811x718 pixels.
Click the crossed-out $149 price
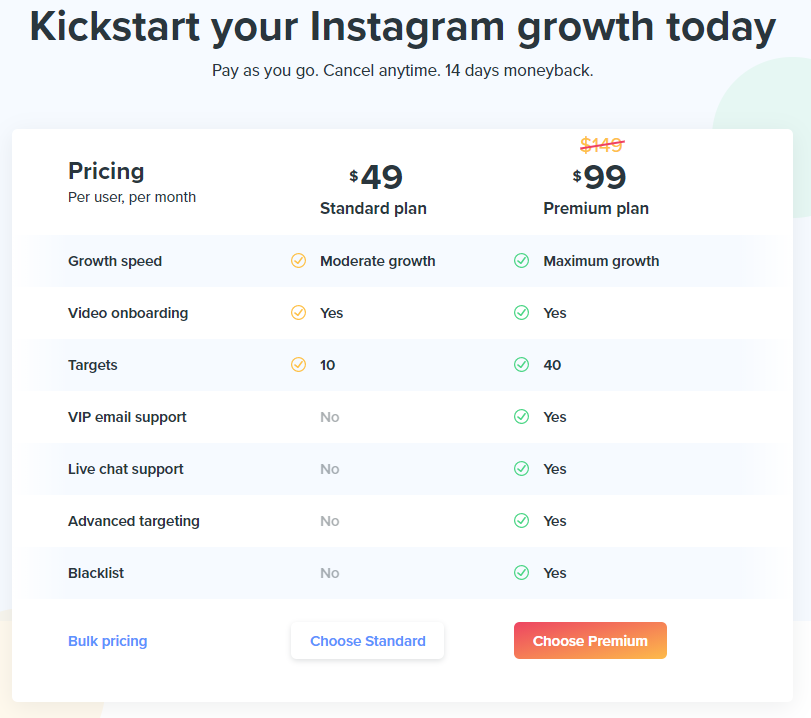(x=602, y=145)
